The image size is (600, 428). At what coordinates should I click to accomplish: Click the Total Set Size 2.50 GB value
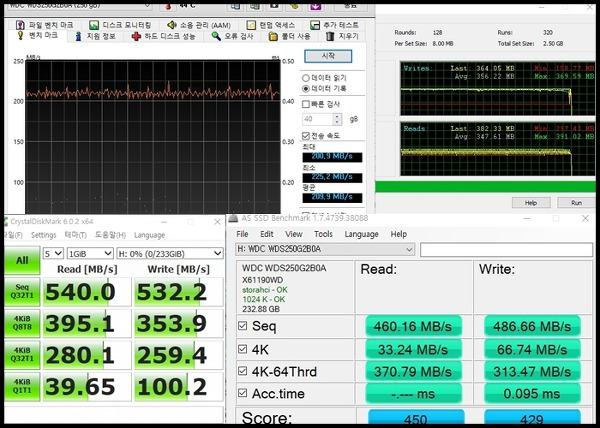pyautogui.click(x=553, y=44)
